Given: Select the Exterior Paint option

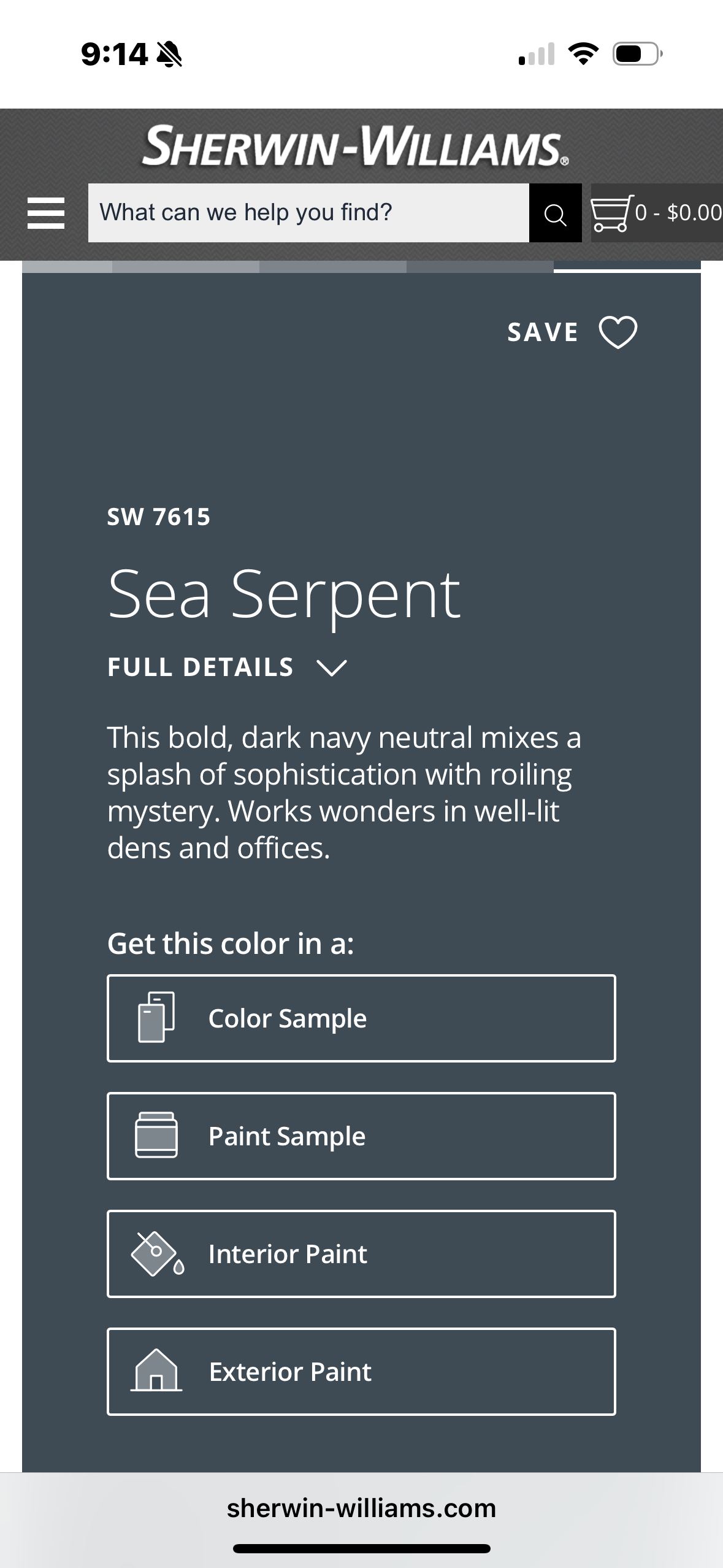Looking at the screenshot, I should coord(361,1372).
